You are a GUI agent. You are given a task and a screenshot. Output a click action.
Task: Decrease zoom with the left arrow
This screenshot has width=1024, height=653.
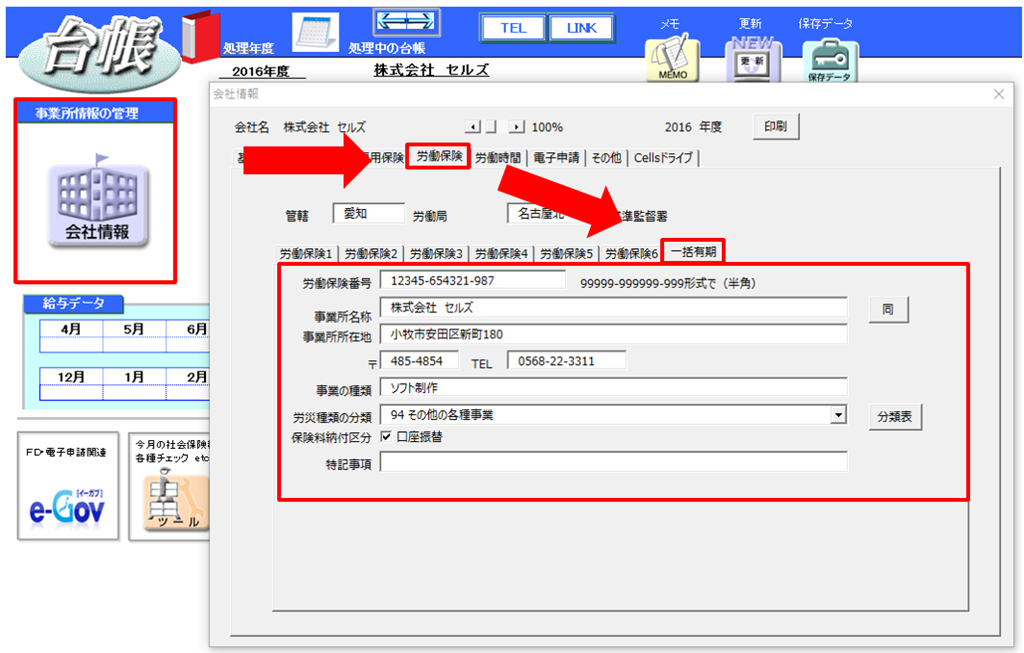tap(473, 127)
